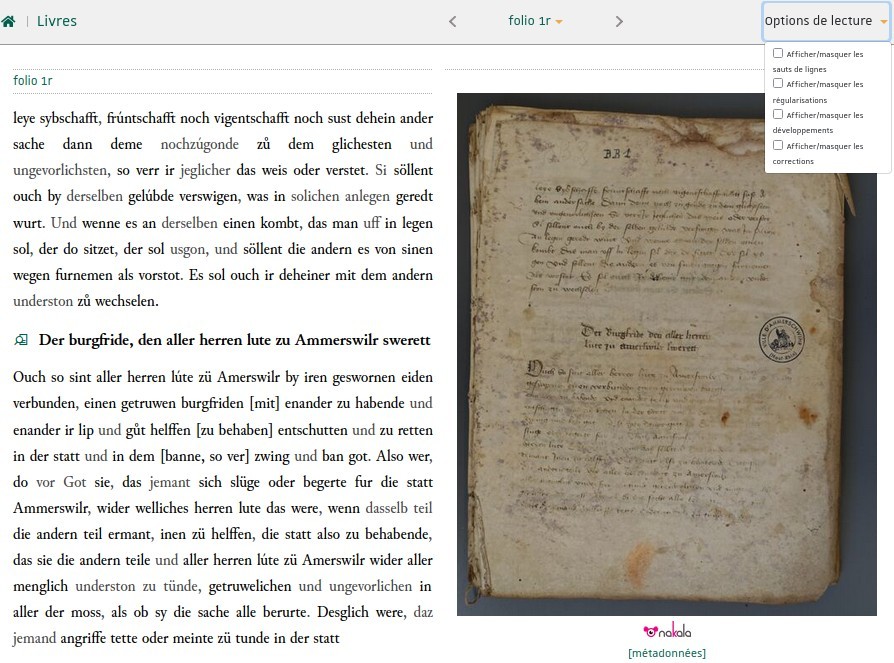This screenshot has height=663, width=894.
Task: Click the regularised word ungevorlichsten
Action: (x=60, y=170)
